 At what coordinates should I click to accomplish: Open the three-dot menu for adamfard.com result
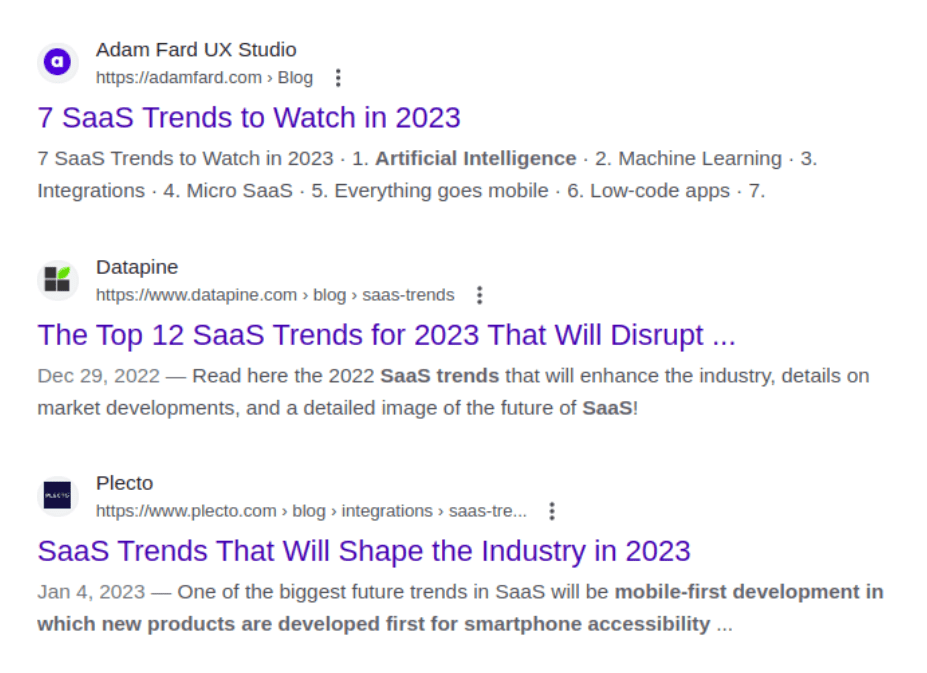[338, 78]
